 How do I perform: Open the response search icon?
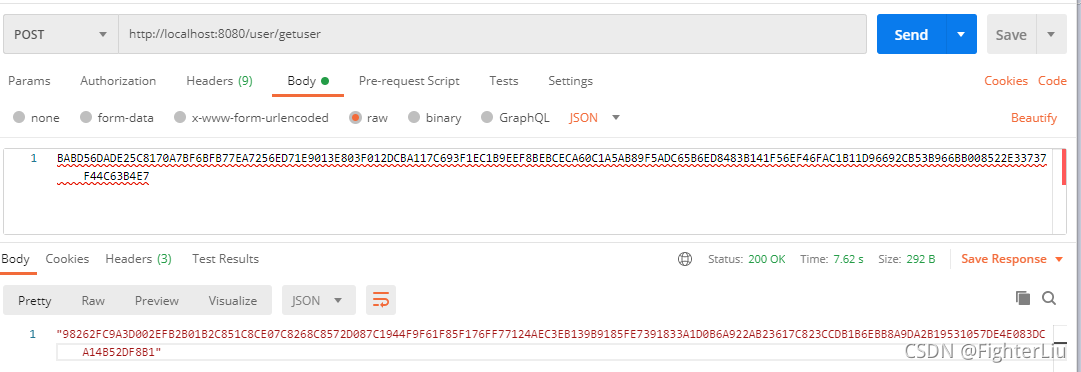[x=1049, y=298]
